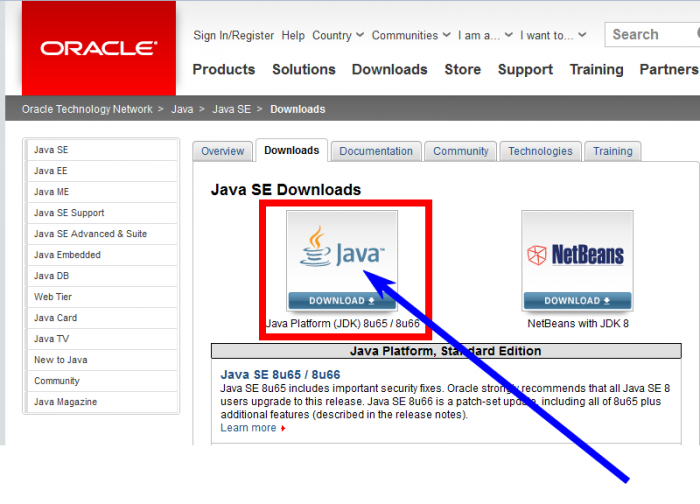Open the Partners menu
This screenshot has width=700, height=504.
pyautogui.click(x=669, y=69)
